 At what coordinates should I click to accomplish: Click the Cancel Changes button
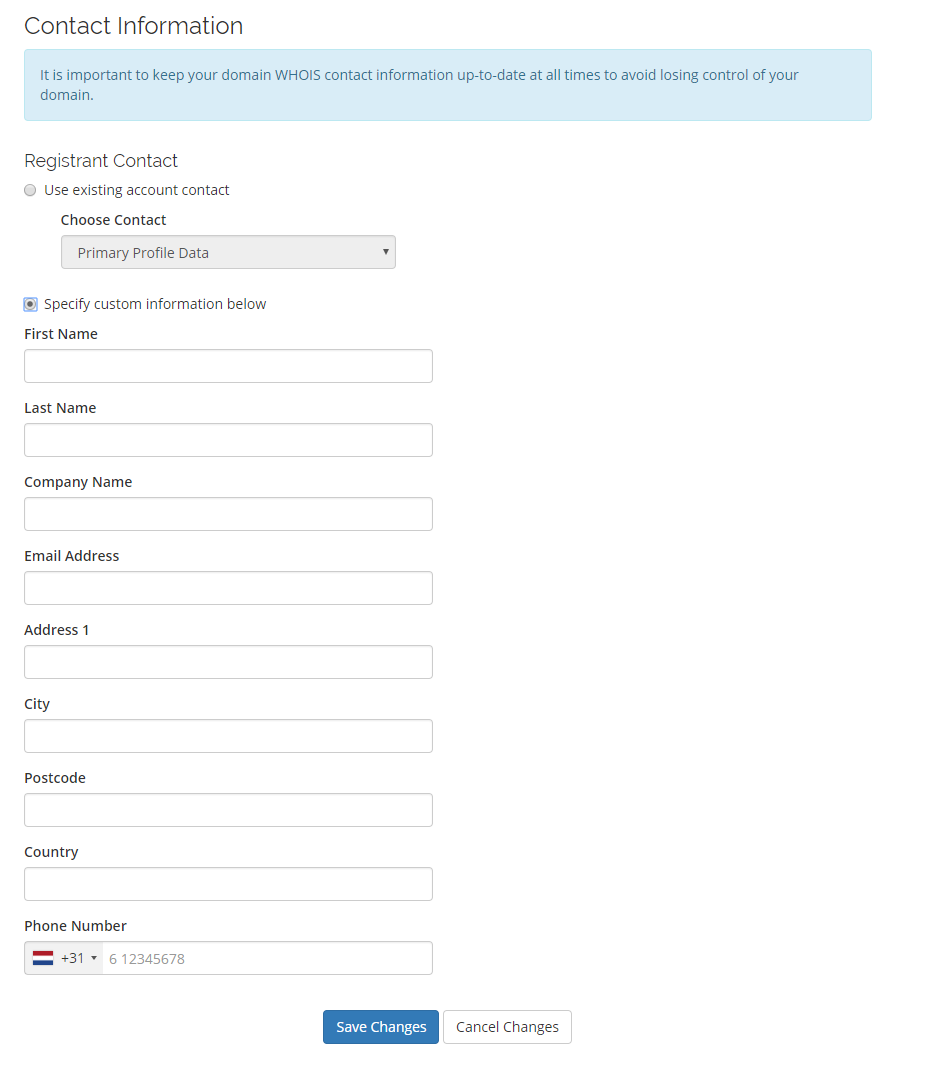click(507, 1027)
